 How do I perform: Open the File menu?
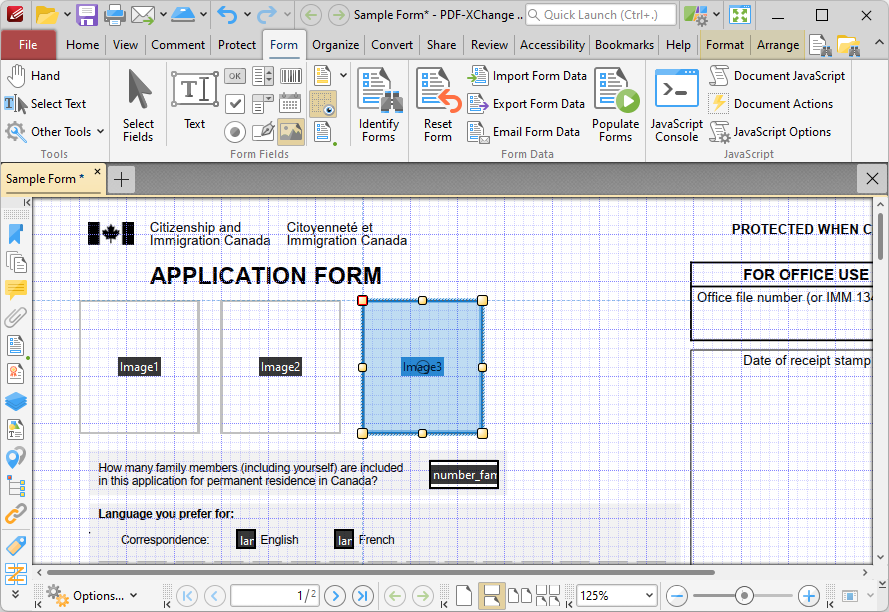pyautogui.click(x=28, y=45)
